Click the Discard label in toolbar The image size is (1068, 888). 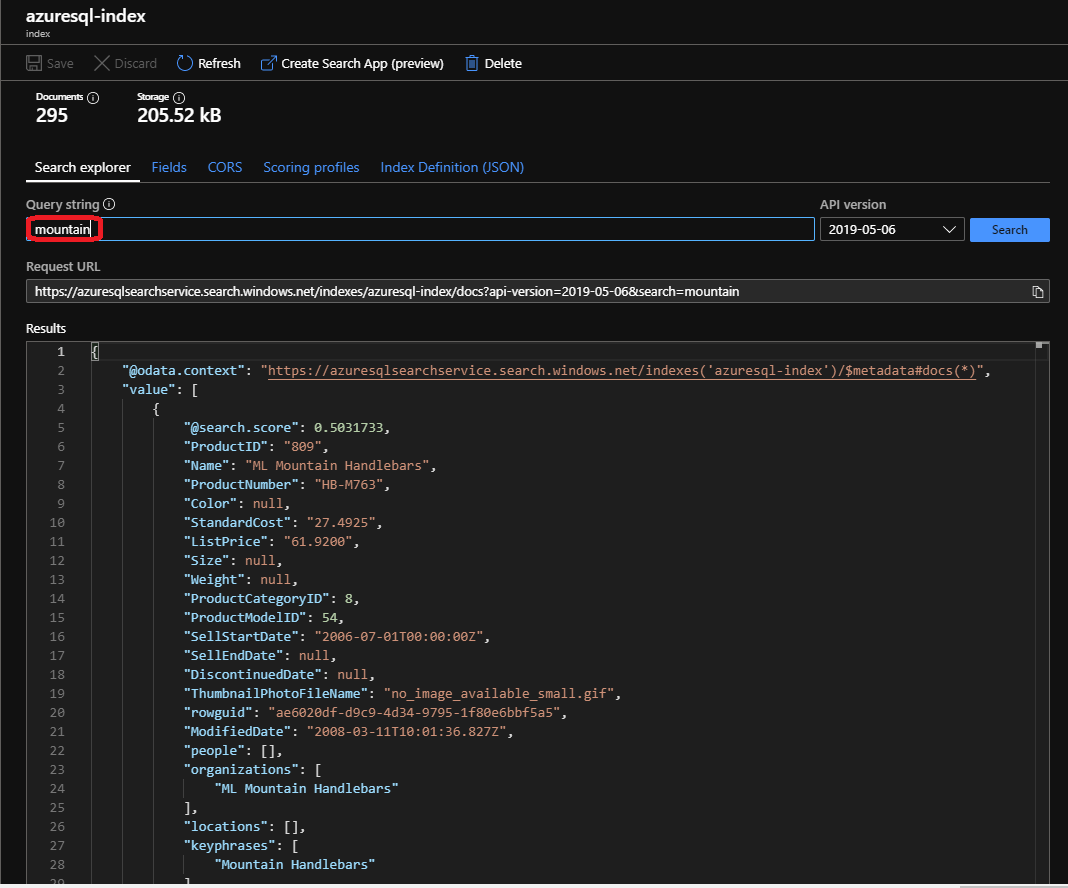coord(136,63)
